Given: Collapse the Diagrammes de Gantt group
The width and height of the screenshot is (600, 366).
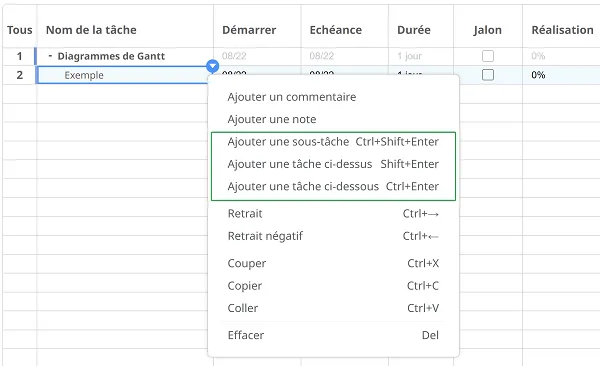Looking at the screenshot, I should (50, 56).
